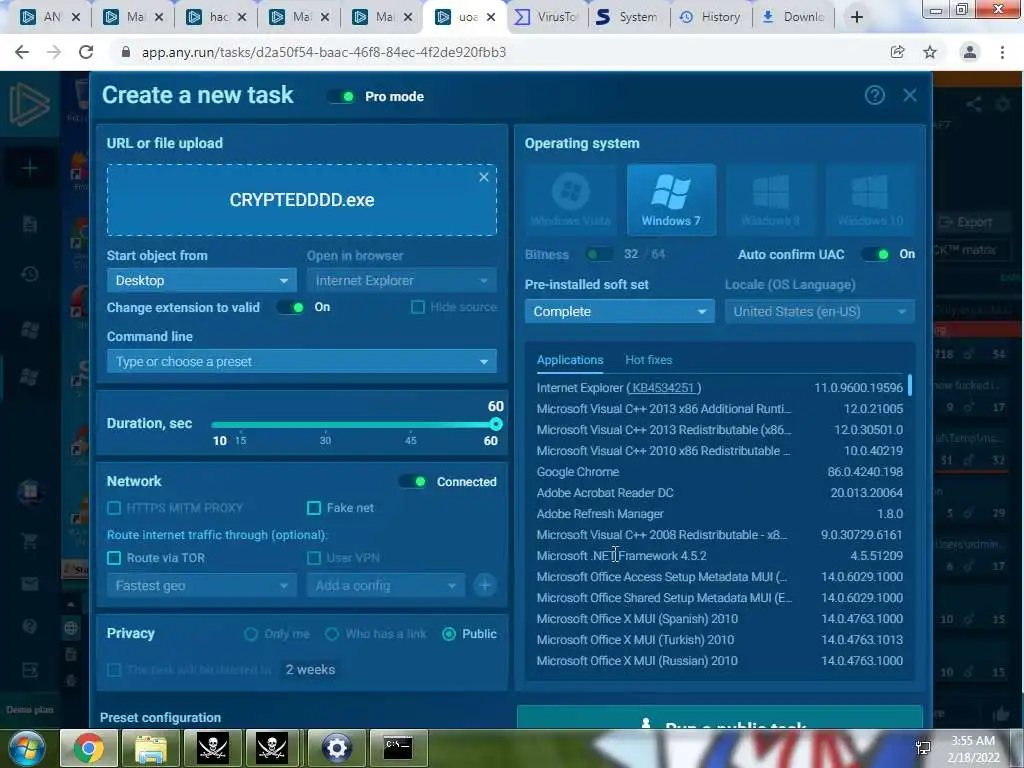Toggle Bitness 32/64 switch
The width and height of the screenshot is (1024, 768).
click(599, 254)
